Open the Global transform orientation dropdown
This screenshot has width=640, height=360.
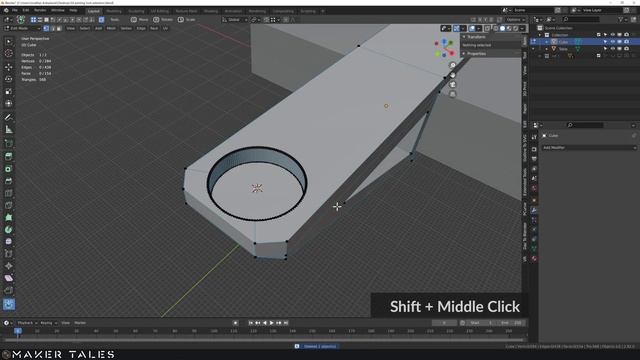[235, 20]
